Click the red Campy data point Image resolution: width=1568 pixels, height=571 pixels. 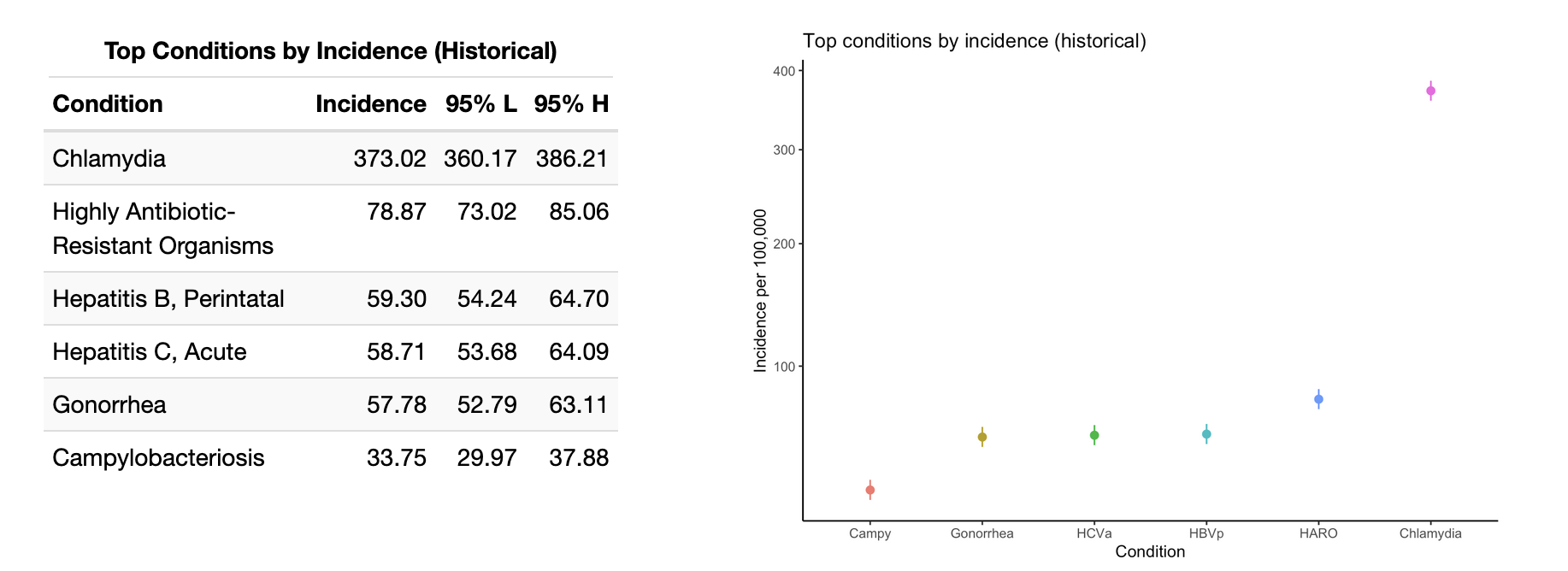point(870,490)
